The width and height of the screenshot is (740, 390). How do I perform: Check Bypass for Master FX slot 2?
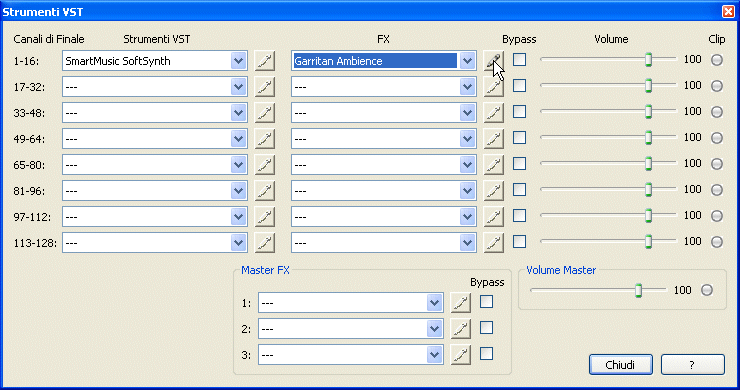(x=487, y=328)
